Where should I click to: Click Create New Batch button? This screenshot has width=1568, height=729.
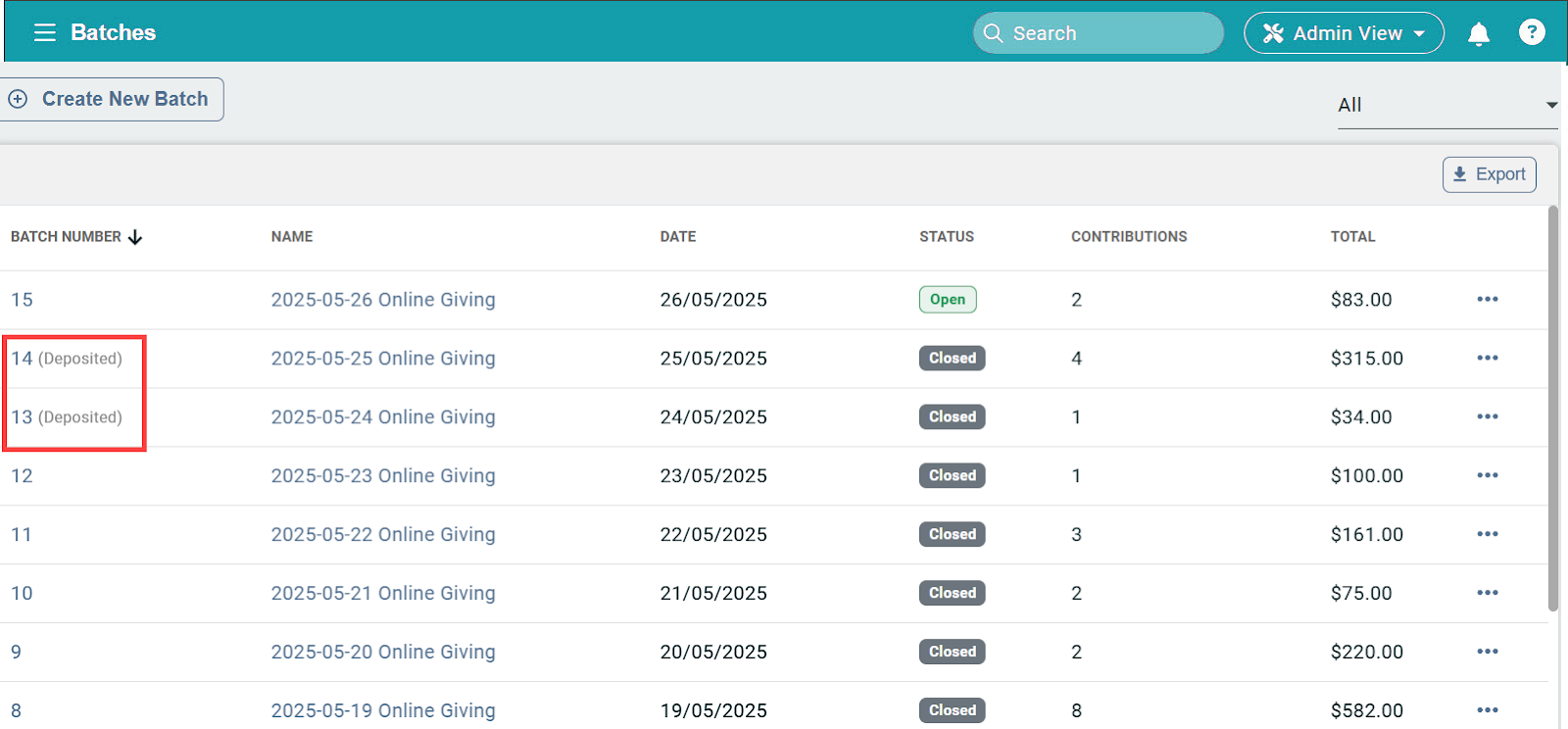tap(111, 99)
